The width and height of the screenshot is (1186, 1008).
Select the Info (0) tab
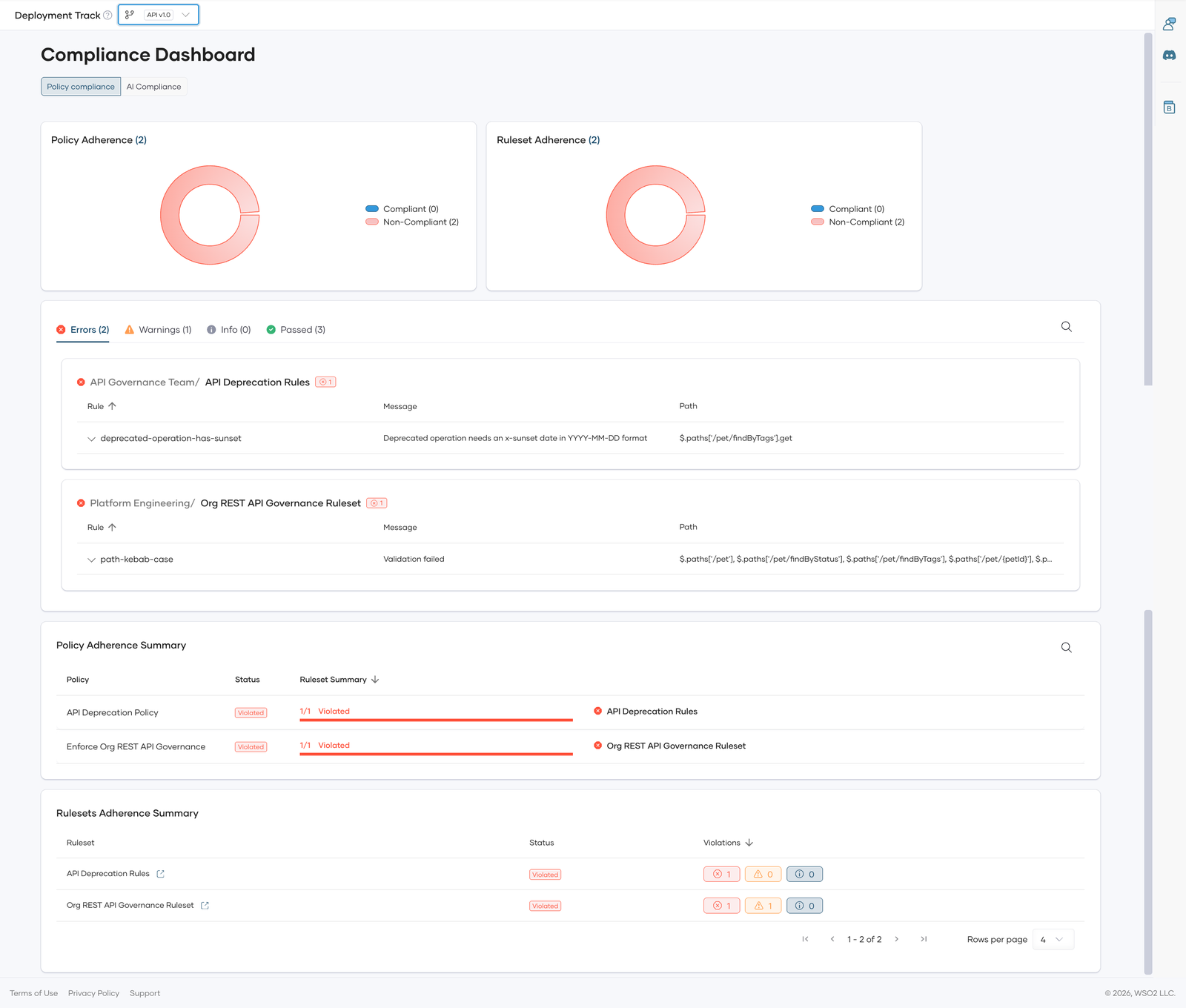tap(228, 330)
